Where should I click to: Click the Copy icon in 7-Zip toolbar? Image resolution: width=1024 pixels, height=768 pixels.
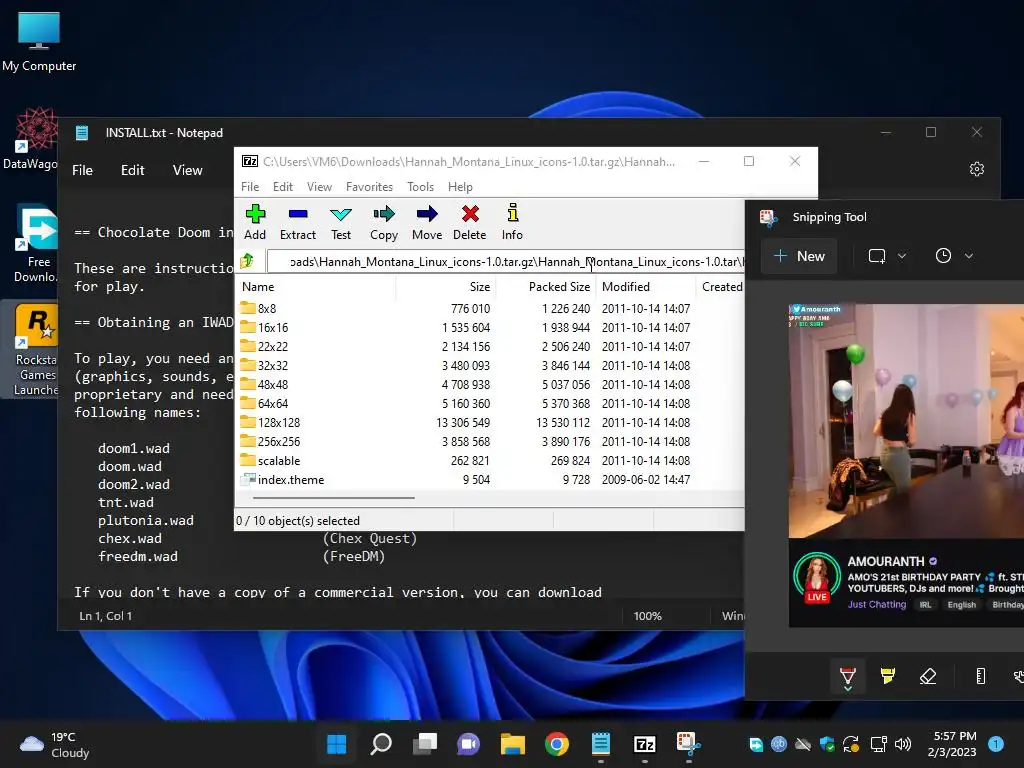tap(384, 222)
